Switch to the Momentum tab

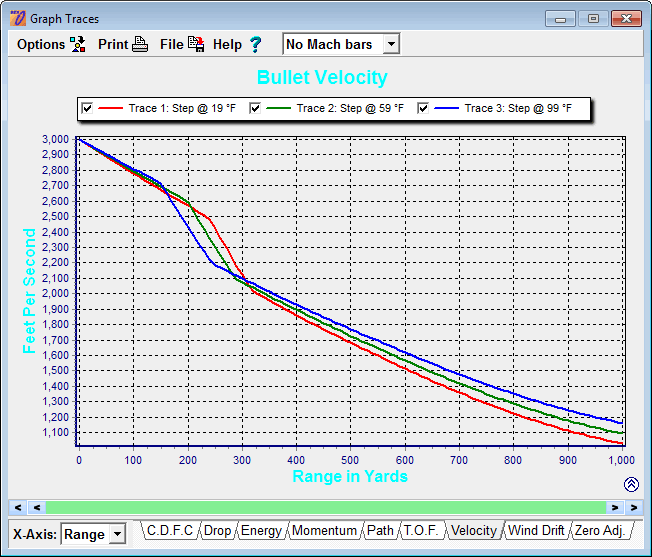[x=324, y=530]
